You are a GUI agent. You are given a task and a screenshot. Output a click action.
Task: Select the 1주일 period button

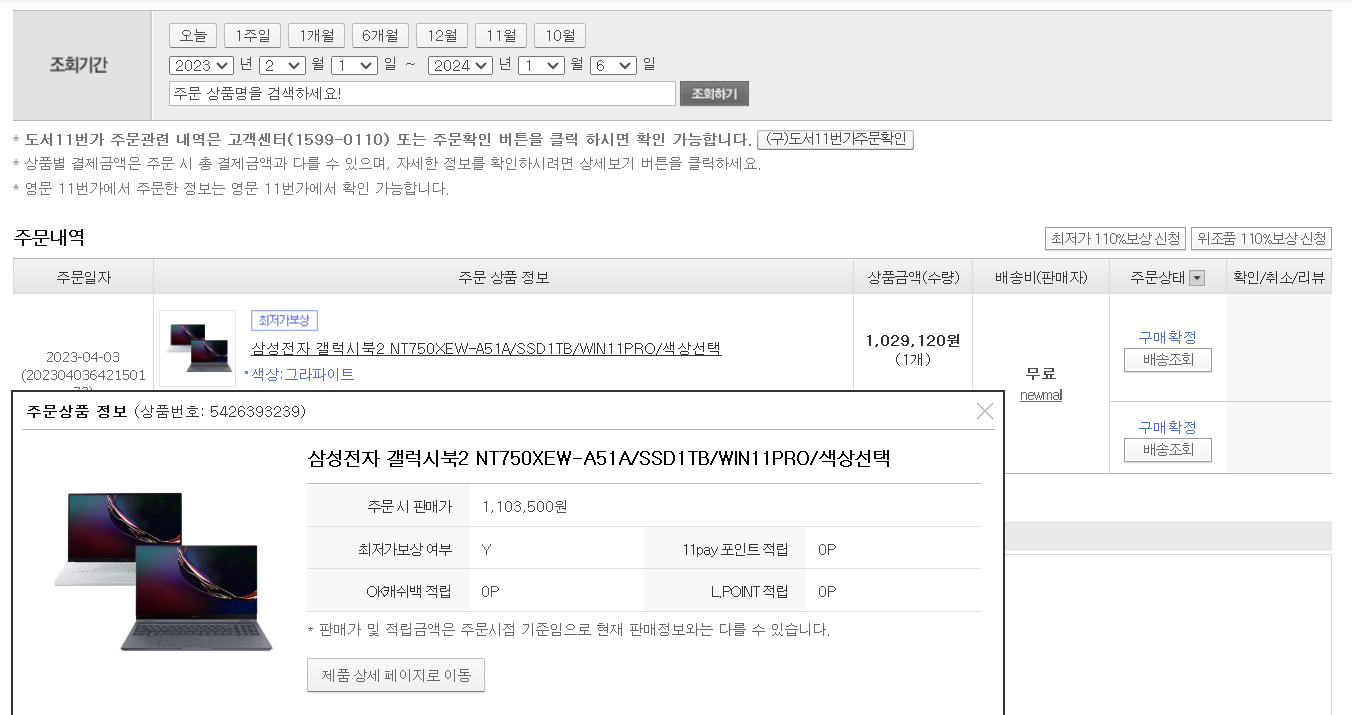click(253, 36)
